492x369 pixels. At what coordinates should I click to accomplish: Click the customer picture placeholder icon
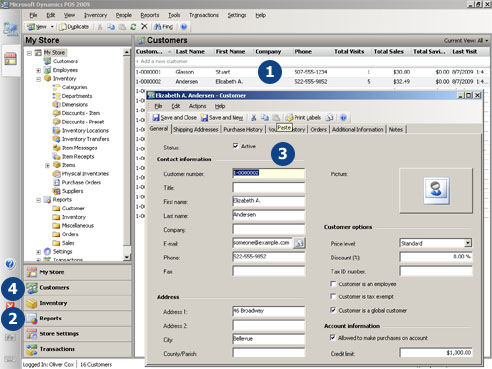pos(436,191)
